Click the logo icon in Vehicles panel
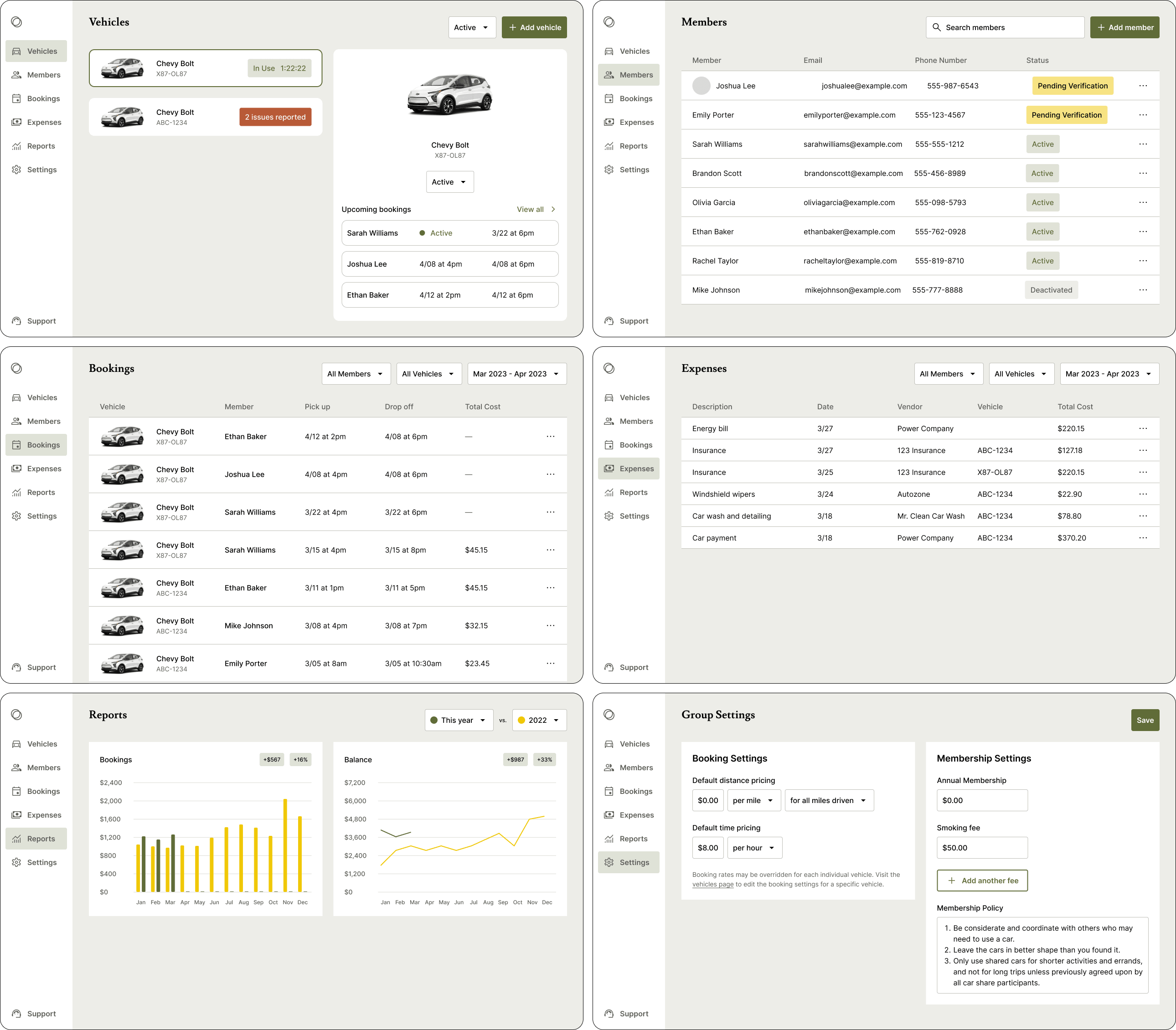1176x1030 pixels. tap(17, 22)
